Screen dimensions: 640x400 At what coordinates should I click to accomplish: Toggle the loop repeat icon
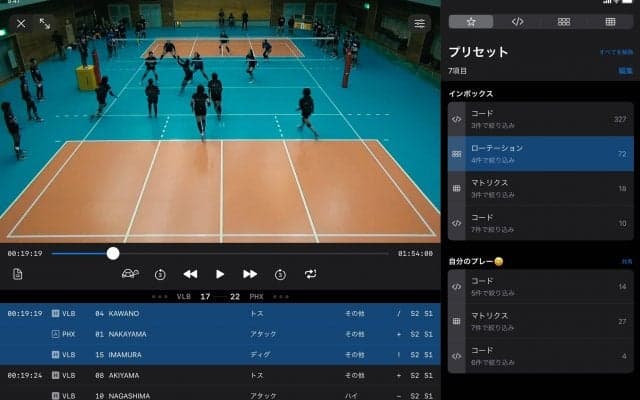point(310,274)
